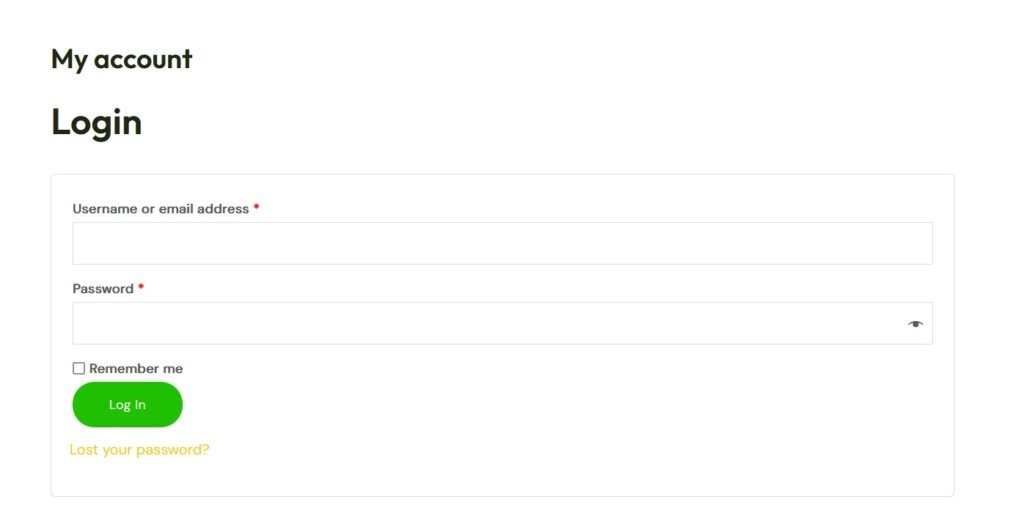This screenshot has width=1024, height=505.
Task: Click the 'Login' heading
Action: pyautogui.click(x=96, y=122)
